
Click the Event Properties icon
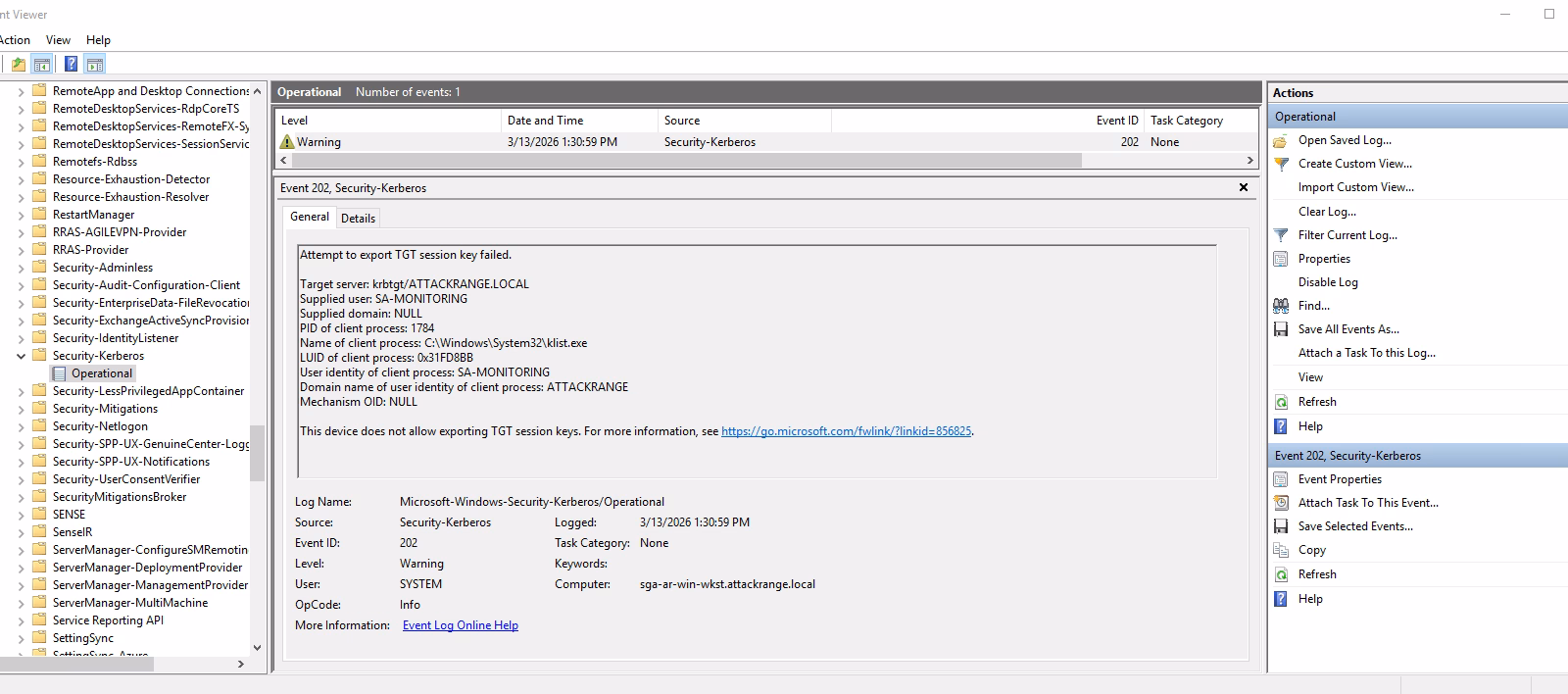pyautogui.click(x=1280, y=479)
